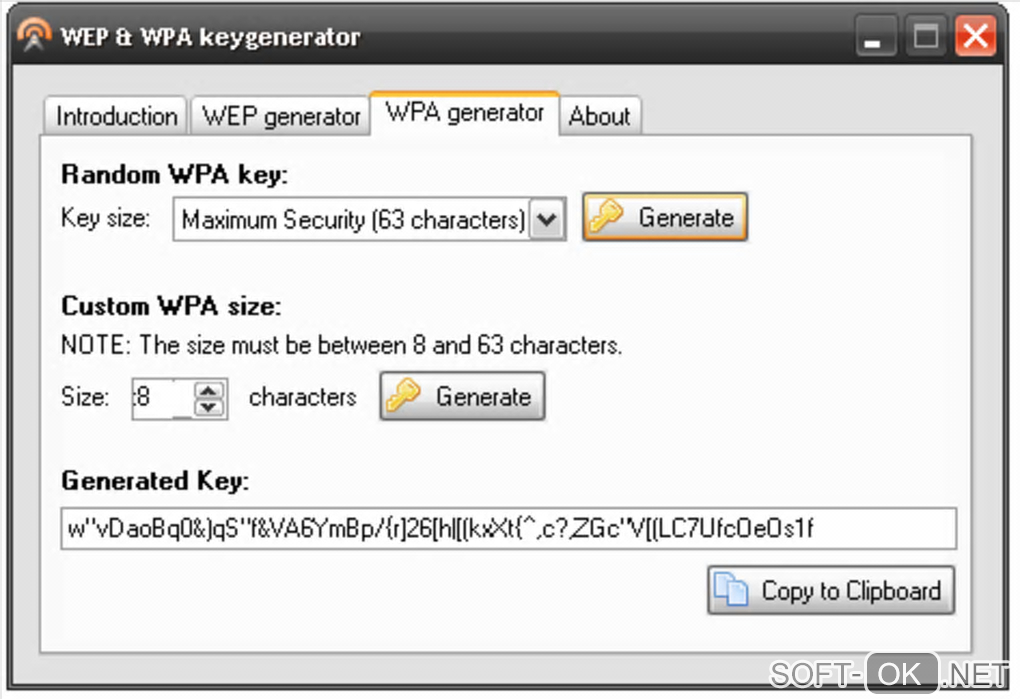Click the key icon on the Random WPA Generate button

tap(606, 217)
